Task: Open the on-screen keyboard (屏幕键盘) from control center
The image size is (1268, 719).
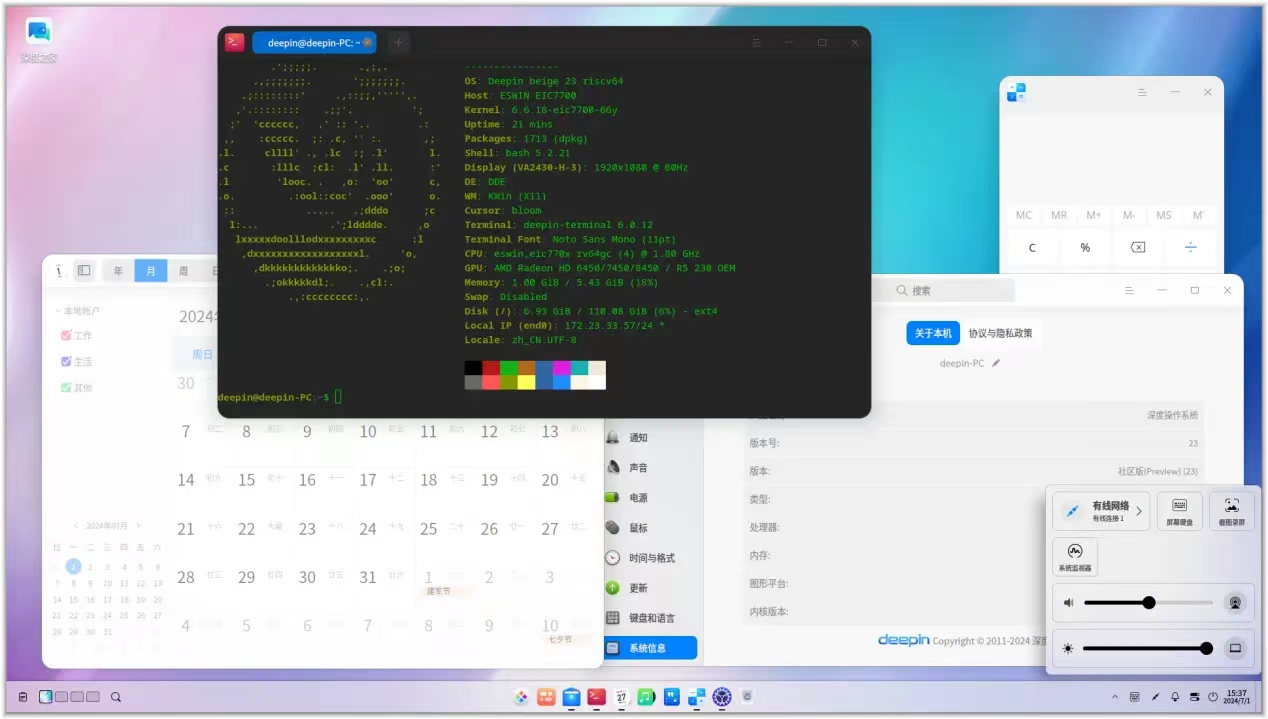Action: point(1179,510)
